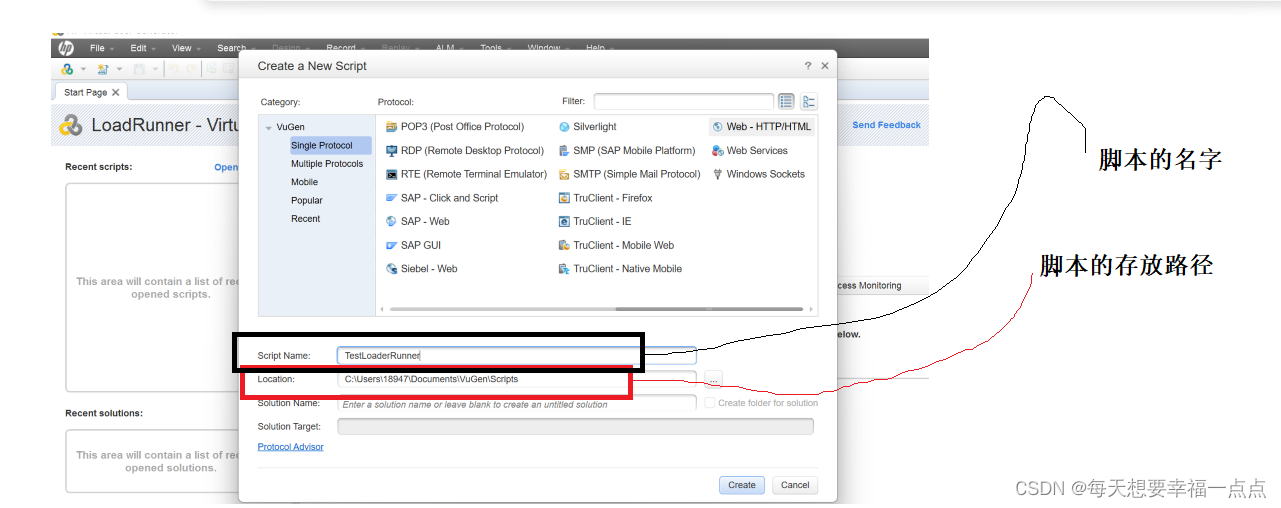Select the Web - HTTP/HTML protocol icon
This screenshot has width=1281, height=508.
718,127
